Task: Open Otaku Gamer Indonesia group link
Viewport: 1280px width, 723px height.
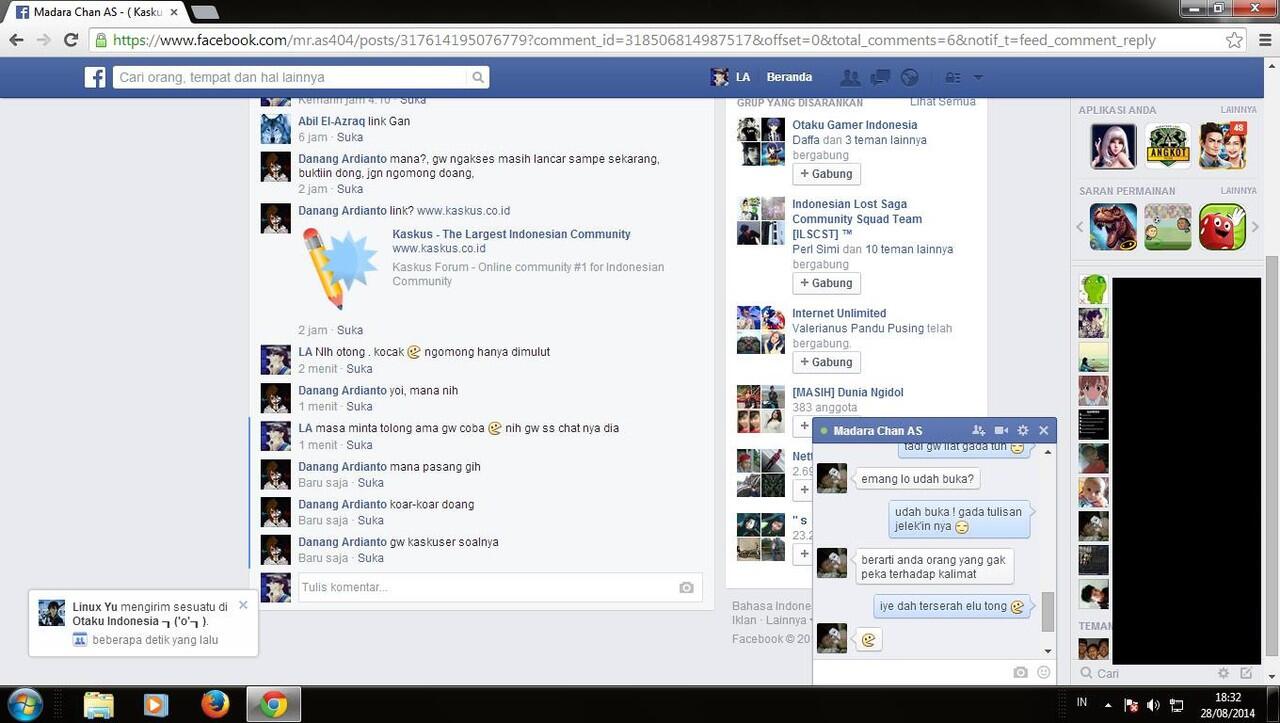Action: pyautogui.click(x=855, y=125)
